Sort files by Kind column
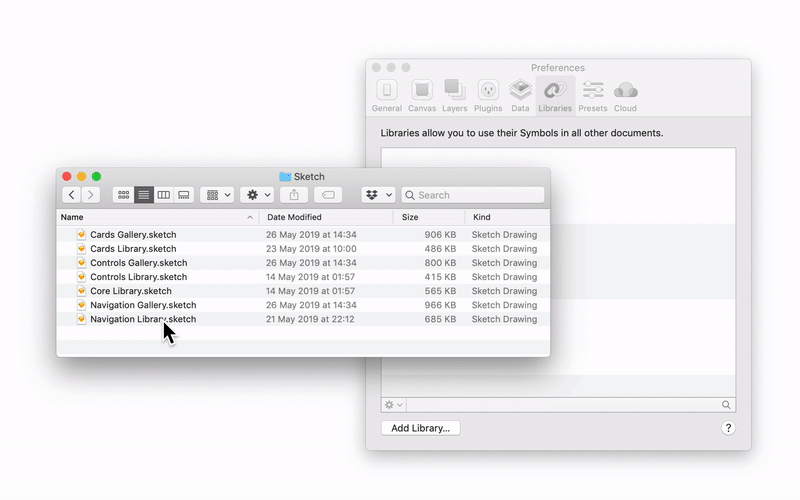800x500 pixels. click(508, 217)
